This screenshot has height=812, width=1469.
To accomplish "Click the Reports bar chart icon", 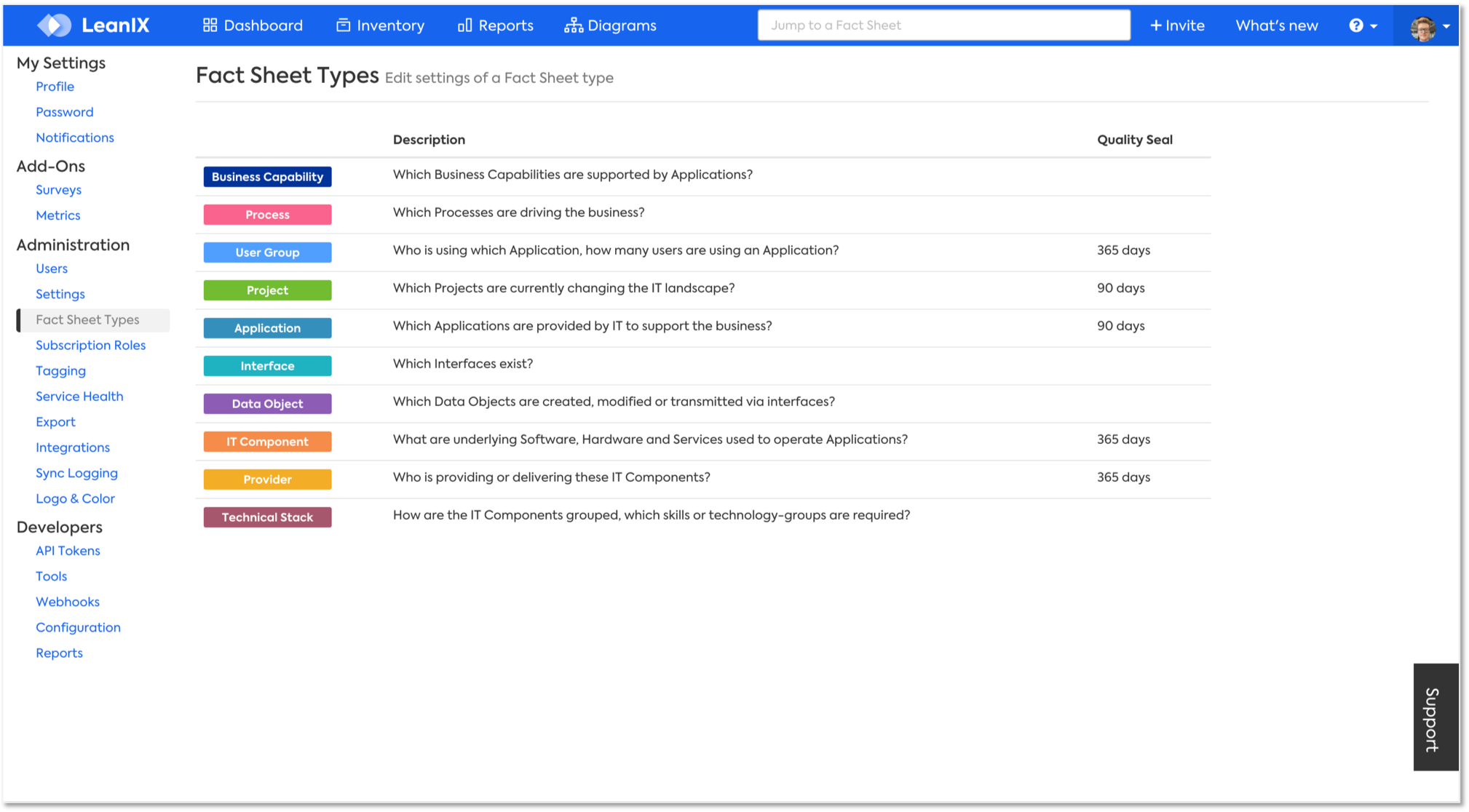I will pyautogui.click(x=464, y=25).
